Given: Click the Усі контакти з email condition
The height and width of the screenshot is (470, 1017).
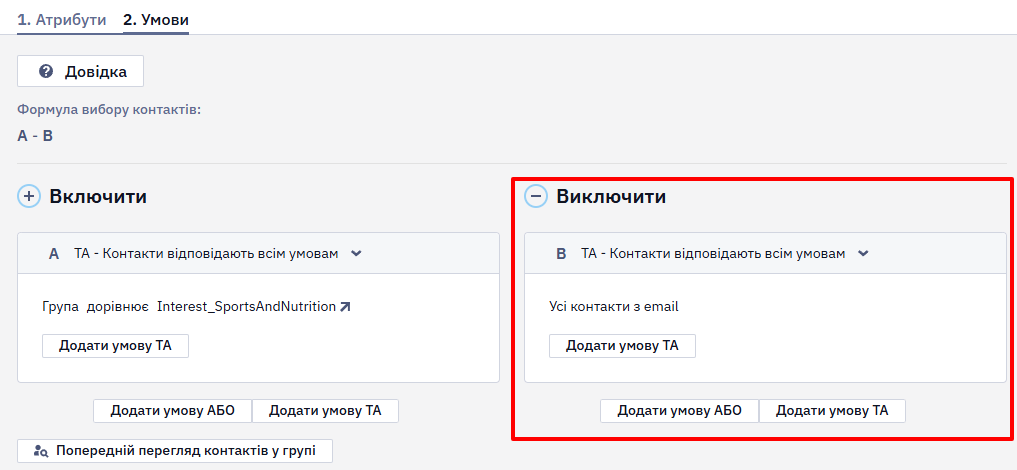Looking at the screenshot, I should click(x=614, y=307).
